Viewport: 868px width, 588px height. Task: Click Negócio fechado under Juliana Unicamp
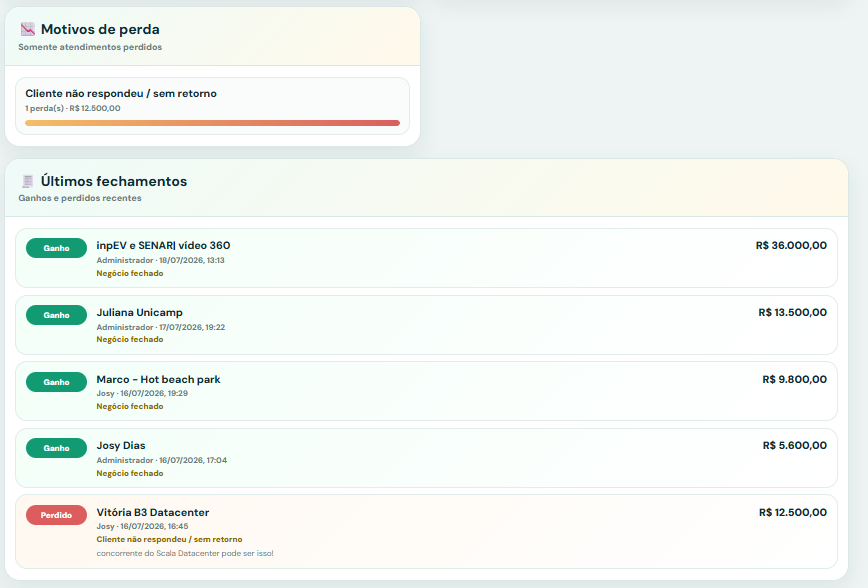pyautogui.click(x=130, y=339)
